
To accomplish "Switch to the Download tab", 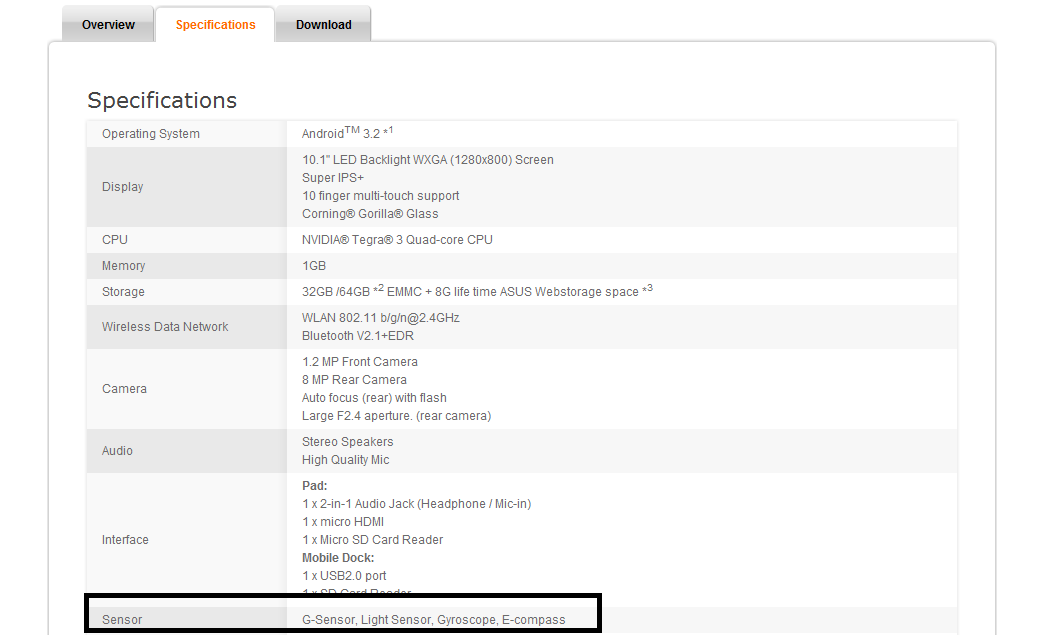I will [324, 25].
